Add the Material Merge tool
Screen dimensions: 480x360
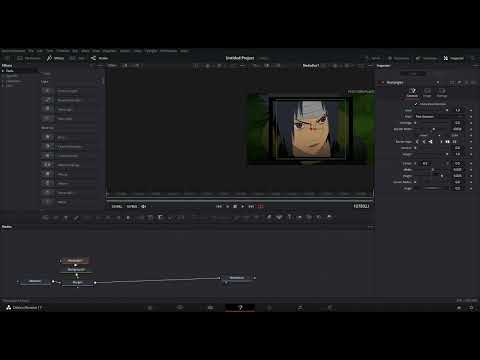coord(68,165)
